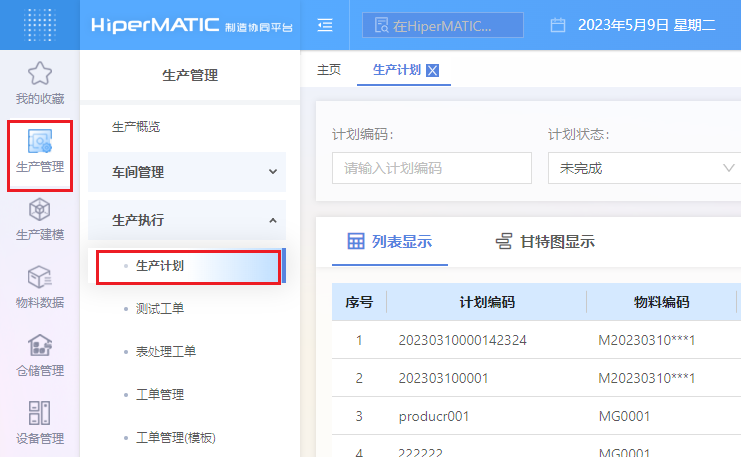Image resolution: width=741 pixels, height=457 pixels.
Task: Expand the 车间管理 menu group
Action: click(187, 172)
